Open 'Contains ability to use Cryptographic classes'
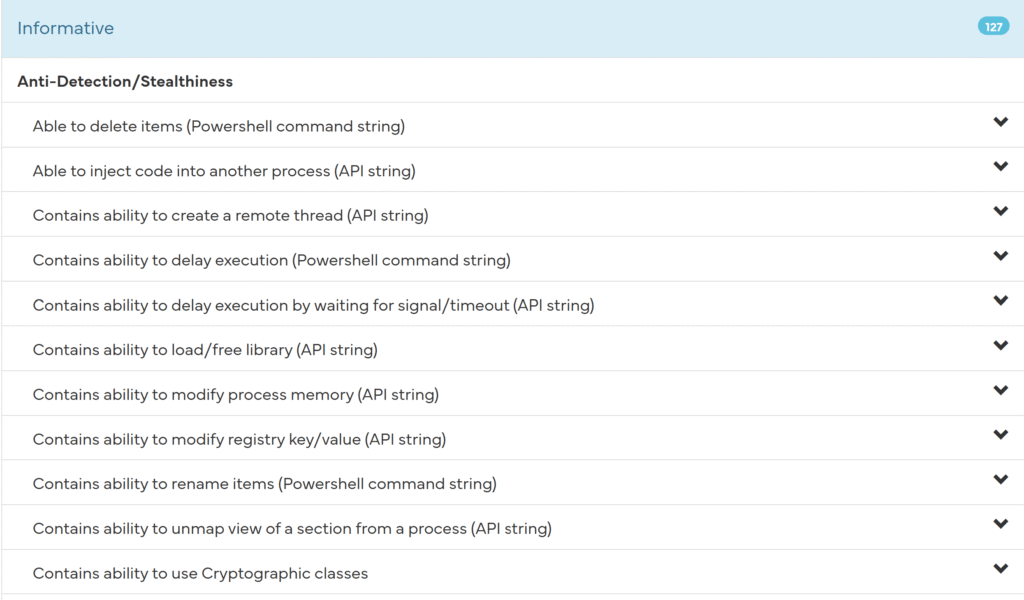The height and width of the screenshot is (600, 1024). 200,573
